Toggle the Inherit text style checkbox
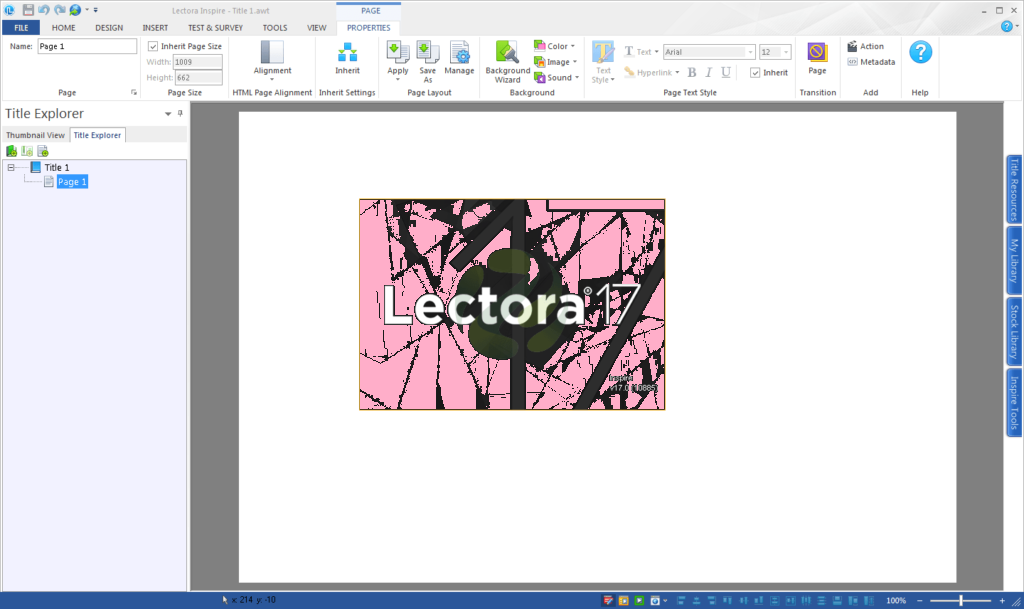This screenshot has height=609, width=1024. point(755,72)
